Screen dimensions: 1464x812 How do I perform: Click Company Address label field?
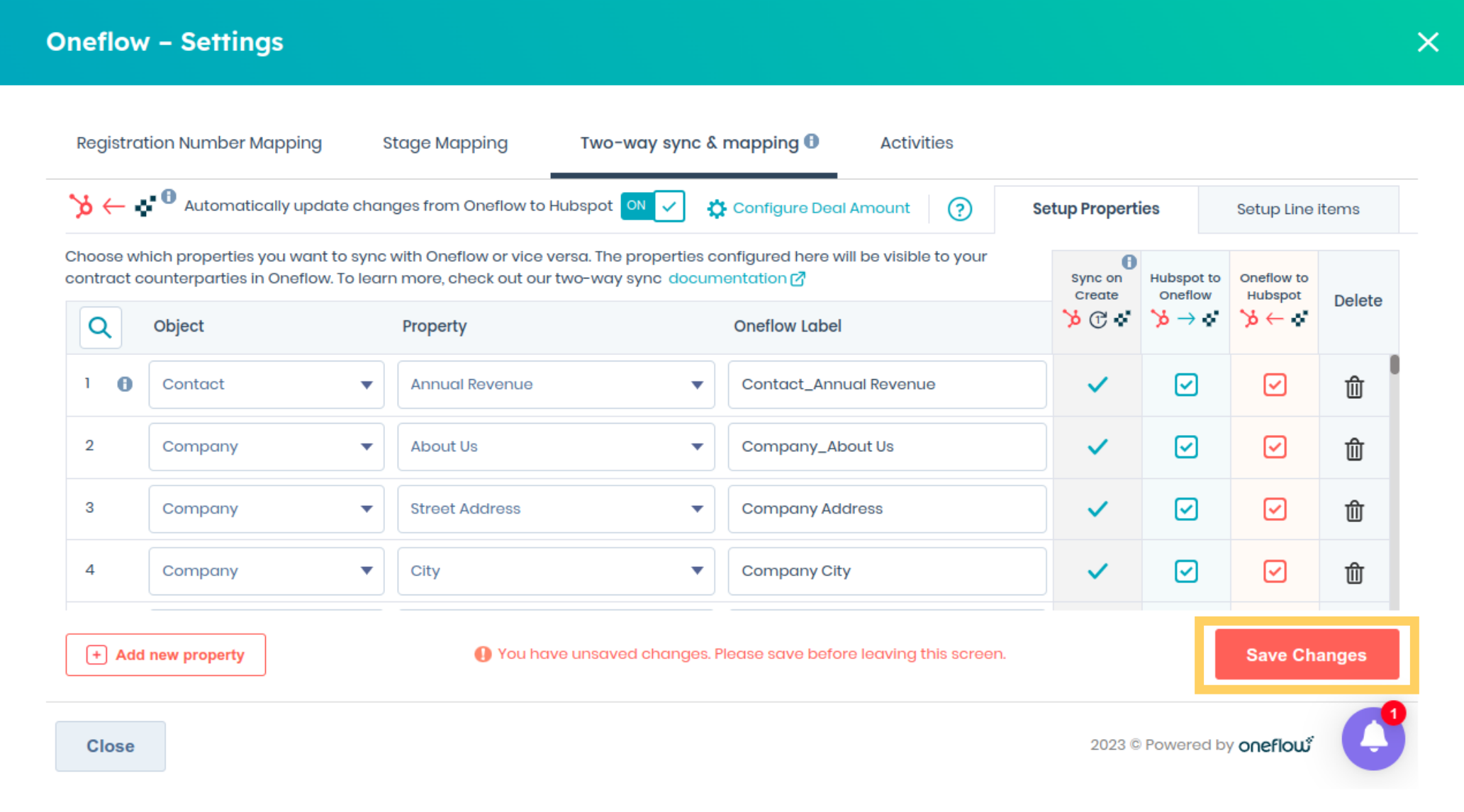[x=887, y=509]
